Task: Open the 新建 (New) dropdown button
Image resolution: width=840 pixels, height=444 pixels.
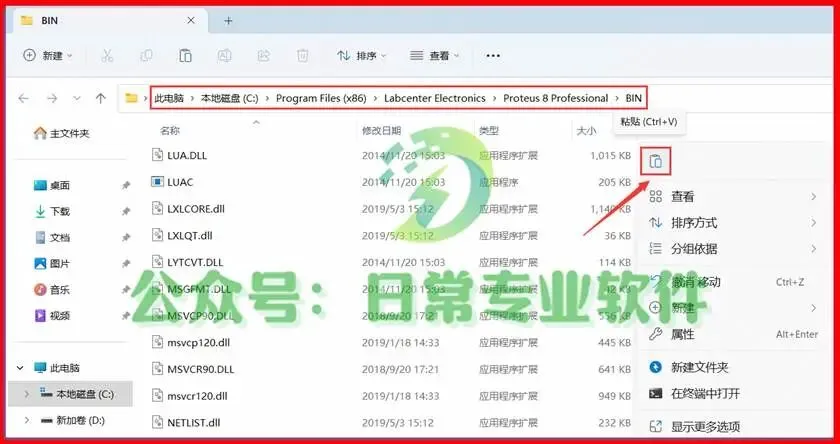Action: tap(48, 56)
